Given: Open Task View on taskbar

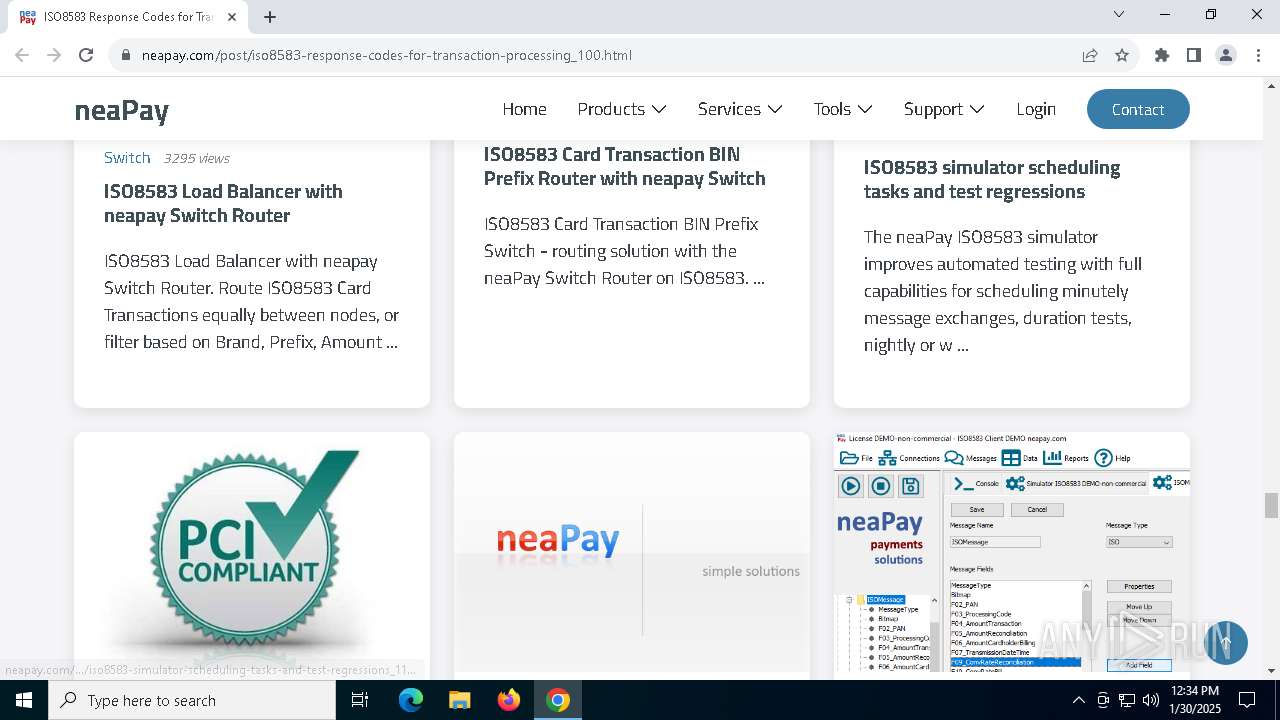Looking at the screenshot, I should point(360,700).
